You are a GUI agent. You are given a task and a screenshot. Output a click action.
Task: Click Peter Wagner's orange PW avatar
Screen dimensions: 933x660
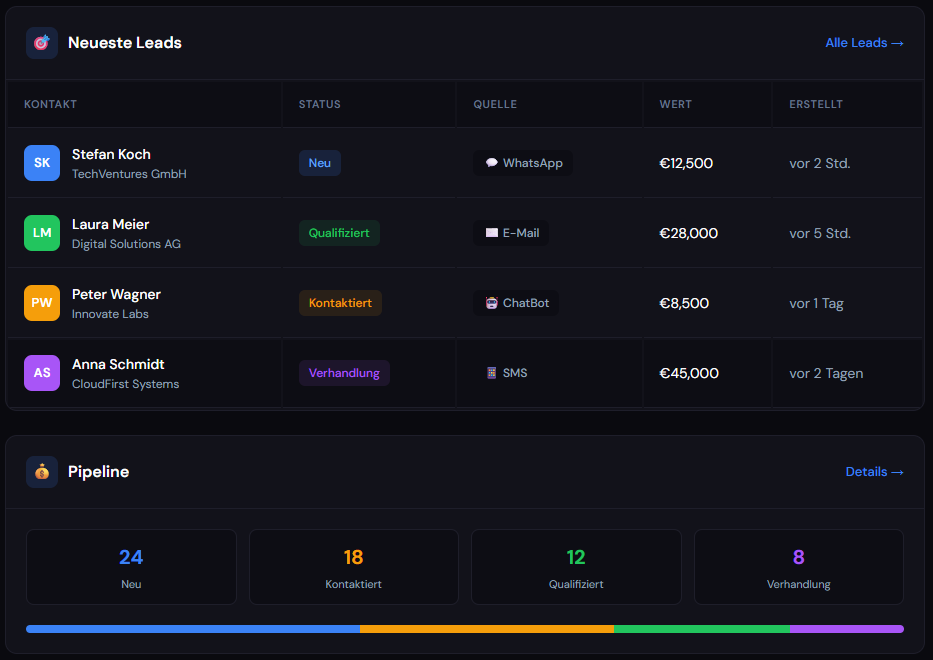pos(42,303)
